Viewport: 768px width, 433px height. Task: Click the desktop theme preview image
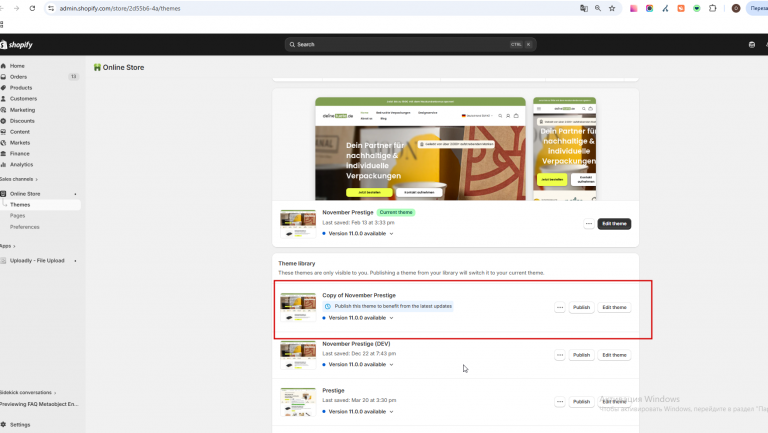[420, 148]
